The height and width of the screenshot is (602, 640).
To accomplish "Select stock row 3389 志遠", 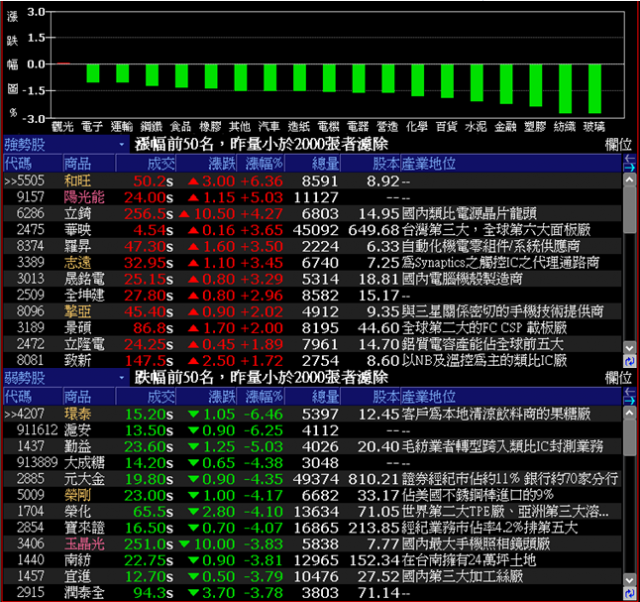I will coord(312,262).
